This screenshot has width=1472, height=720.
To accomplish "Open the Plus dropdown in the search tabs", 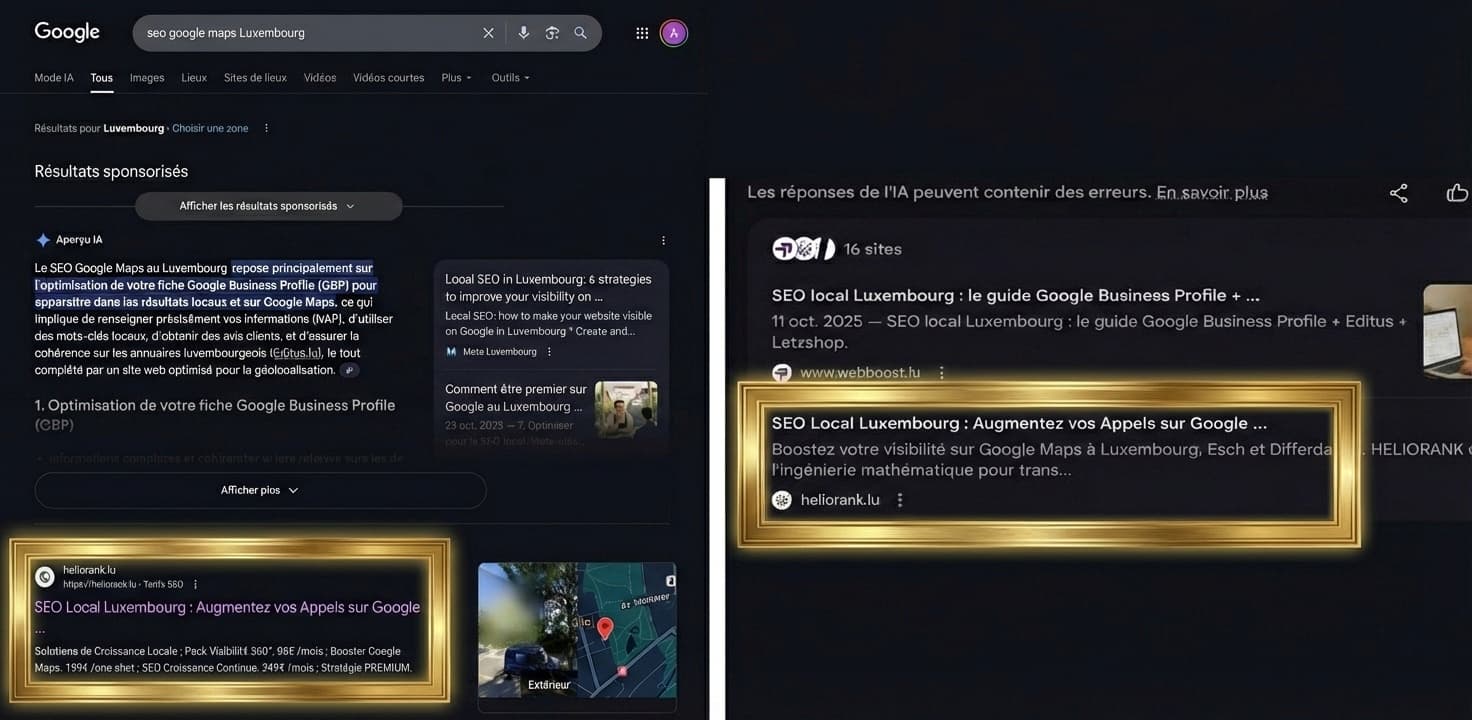I will [x=456, y=77].
